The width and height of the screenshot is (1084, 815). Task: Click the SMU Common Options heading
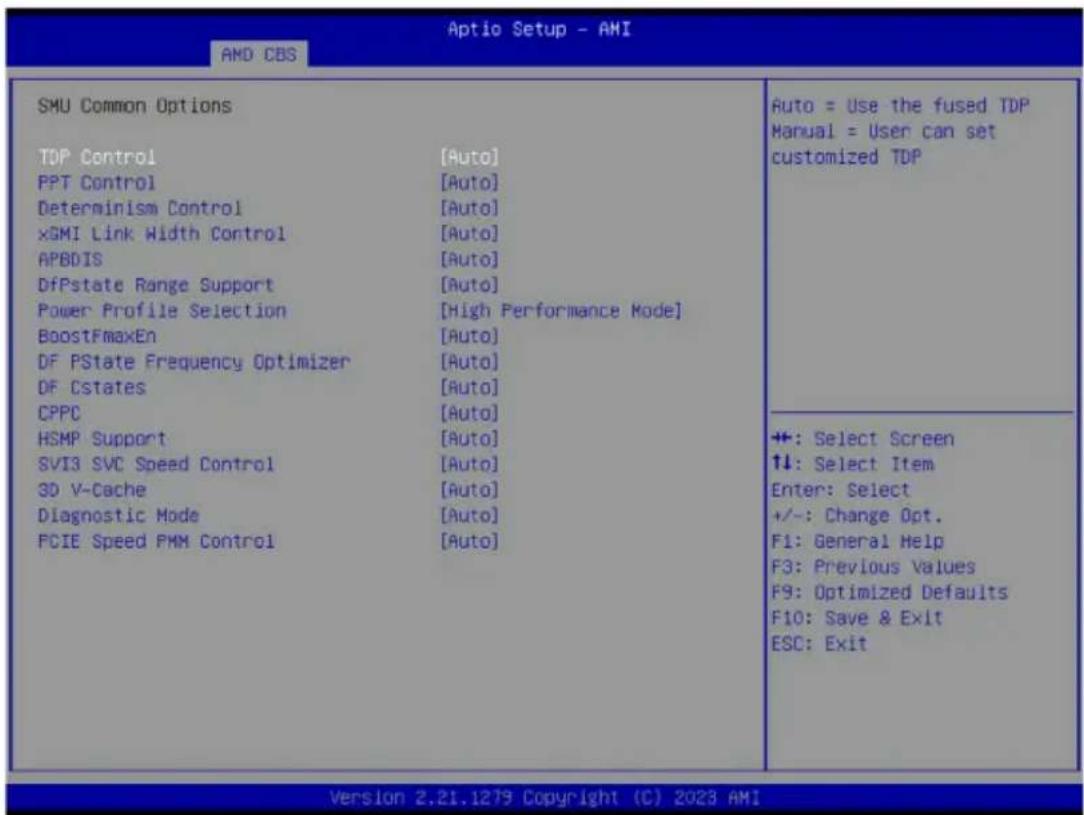click(134, 106)
